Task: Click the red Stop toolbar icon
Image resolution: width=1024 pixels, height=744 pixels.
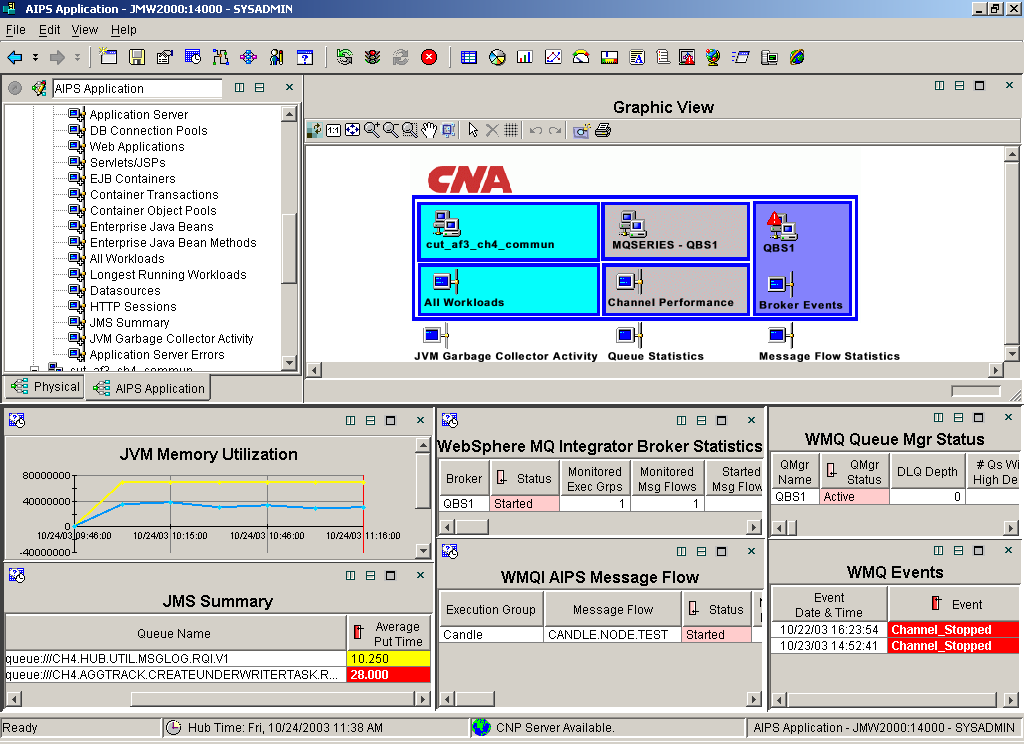Action: [x=428, y=57]
